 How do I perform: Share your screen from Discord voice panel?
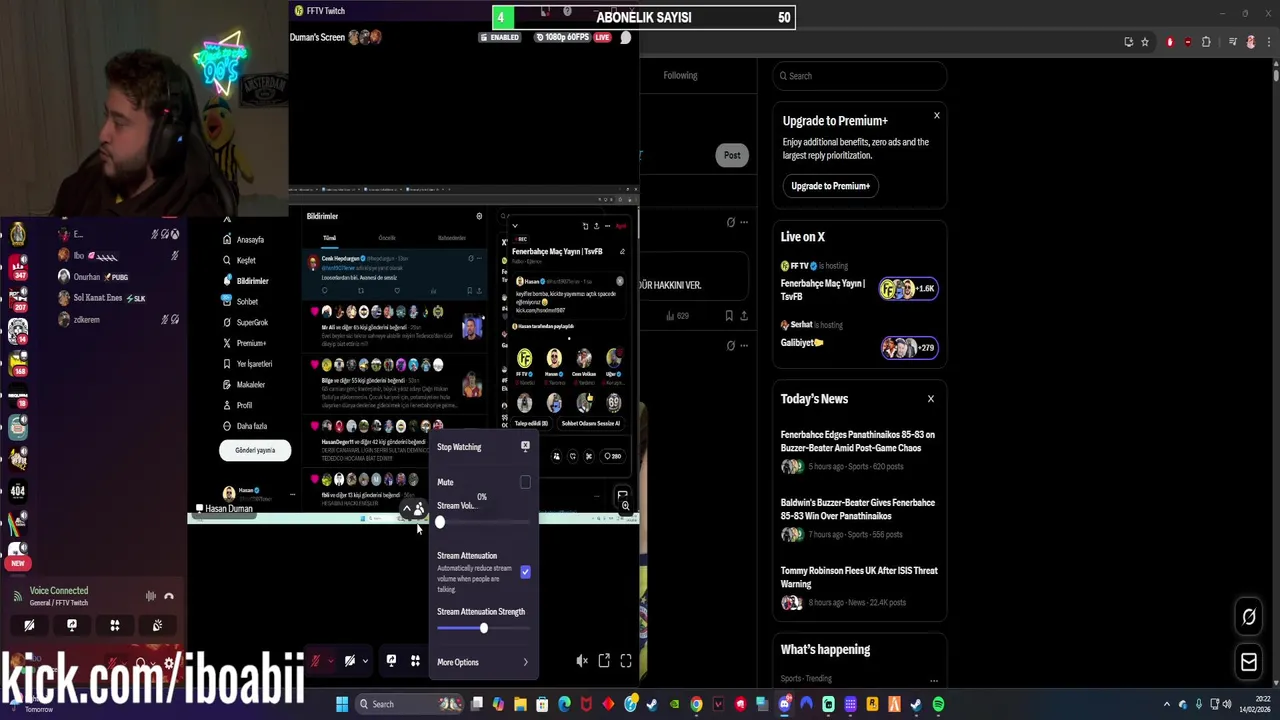pyautogui.click(x=72, y=625)
